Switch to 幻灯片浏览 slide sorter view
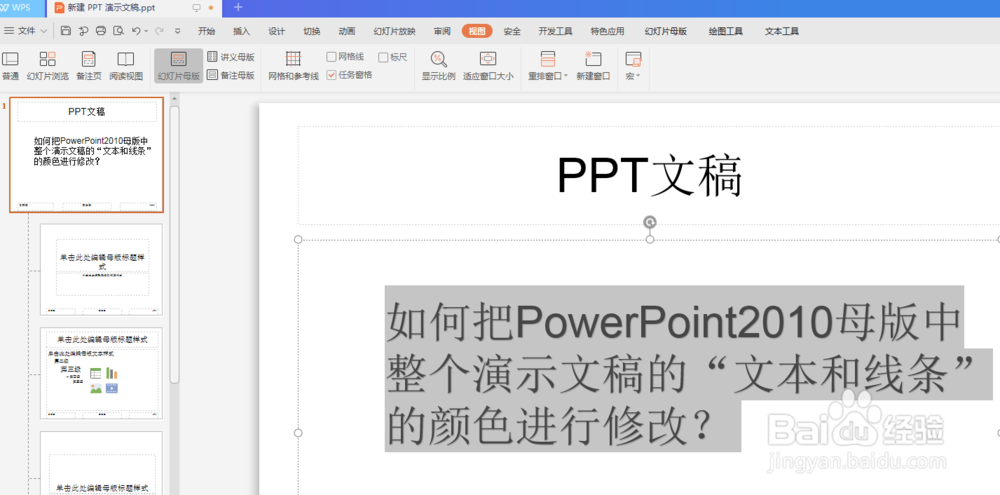 click(48, 66)
